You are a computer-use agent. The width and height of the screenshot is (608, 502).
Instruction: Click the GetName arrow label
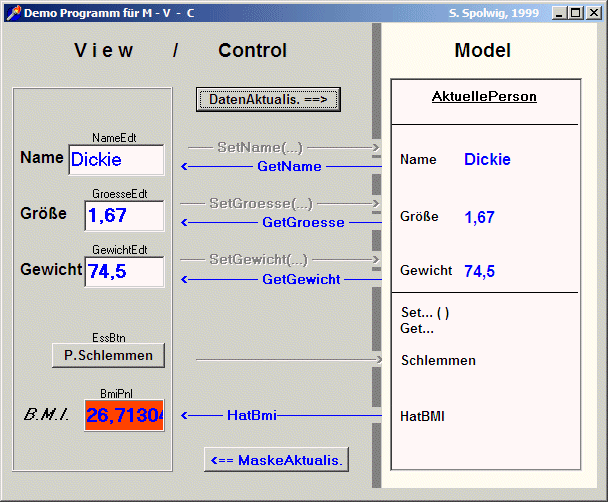[x=289, y=166]
